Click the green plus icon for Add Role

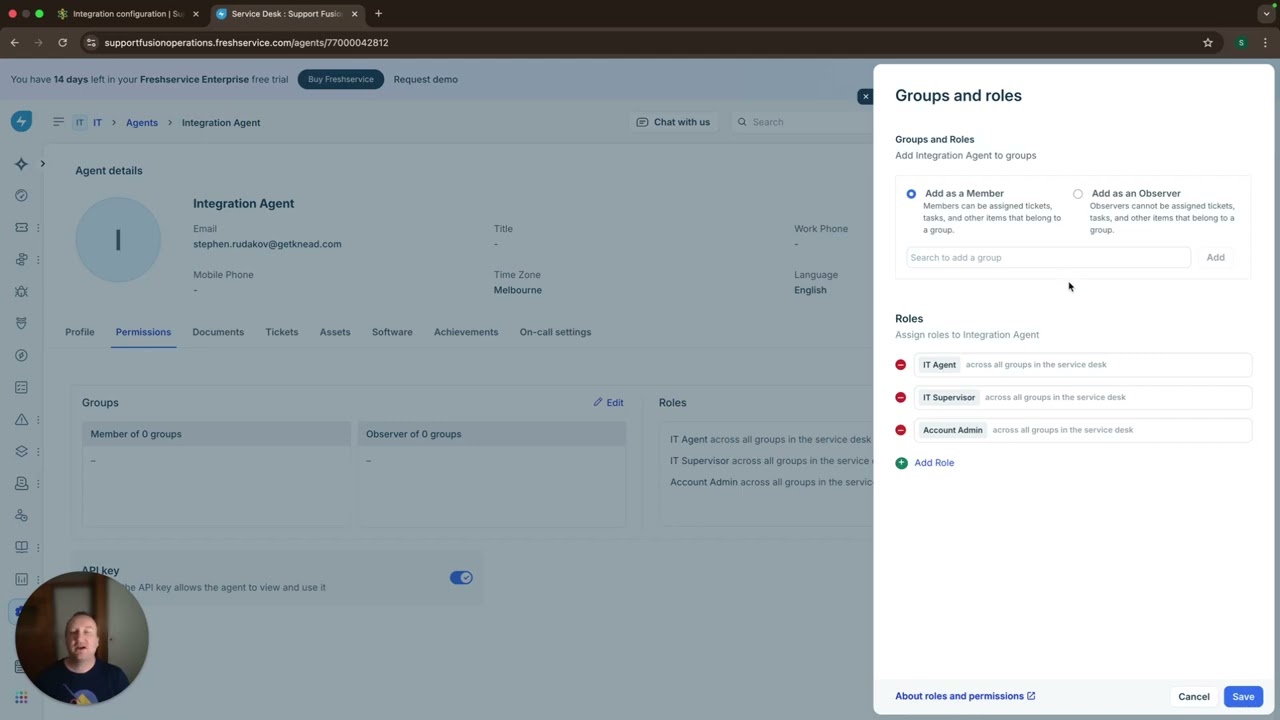(901, 463)
